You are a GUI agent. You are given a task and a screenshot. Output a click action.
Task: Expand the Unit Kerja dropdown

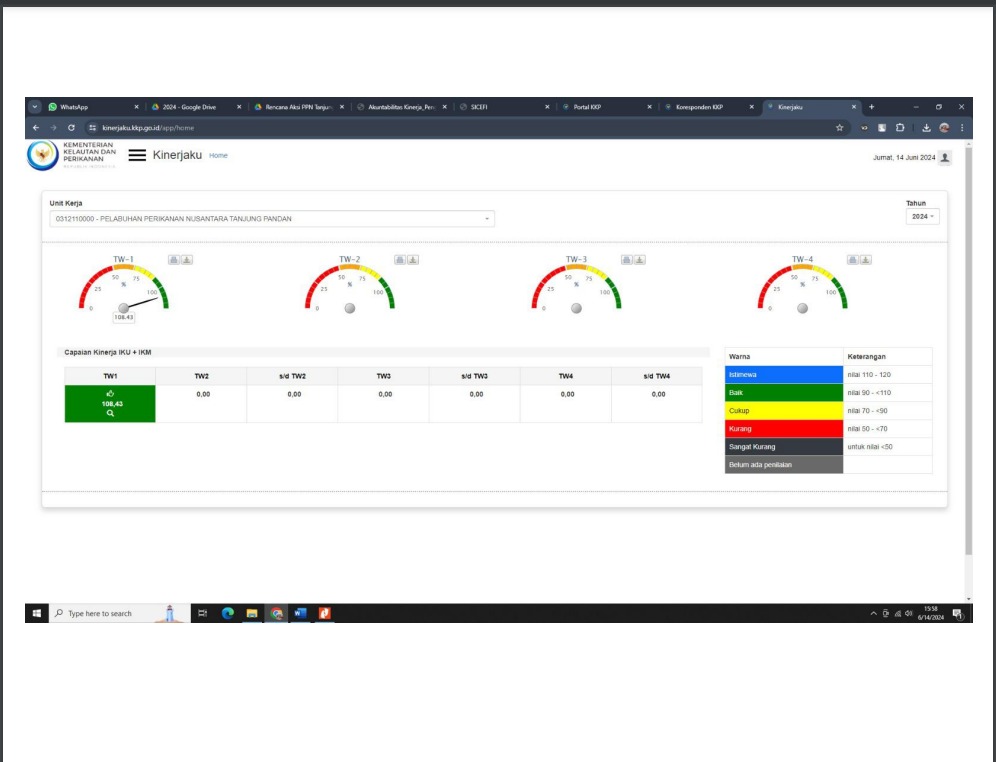(x=272, y=218)
